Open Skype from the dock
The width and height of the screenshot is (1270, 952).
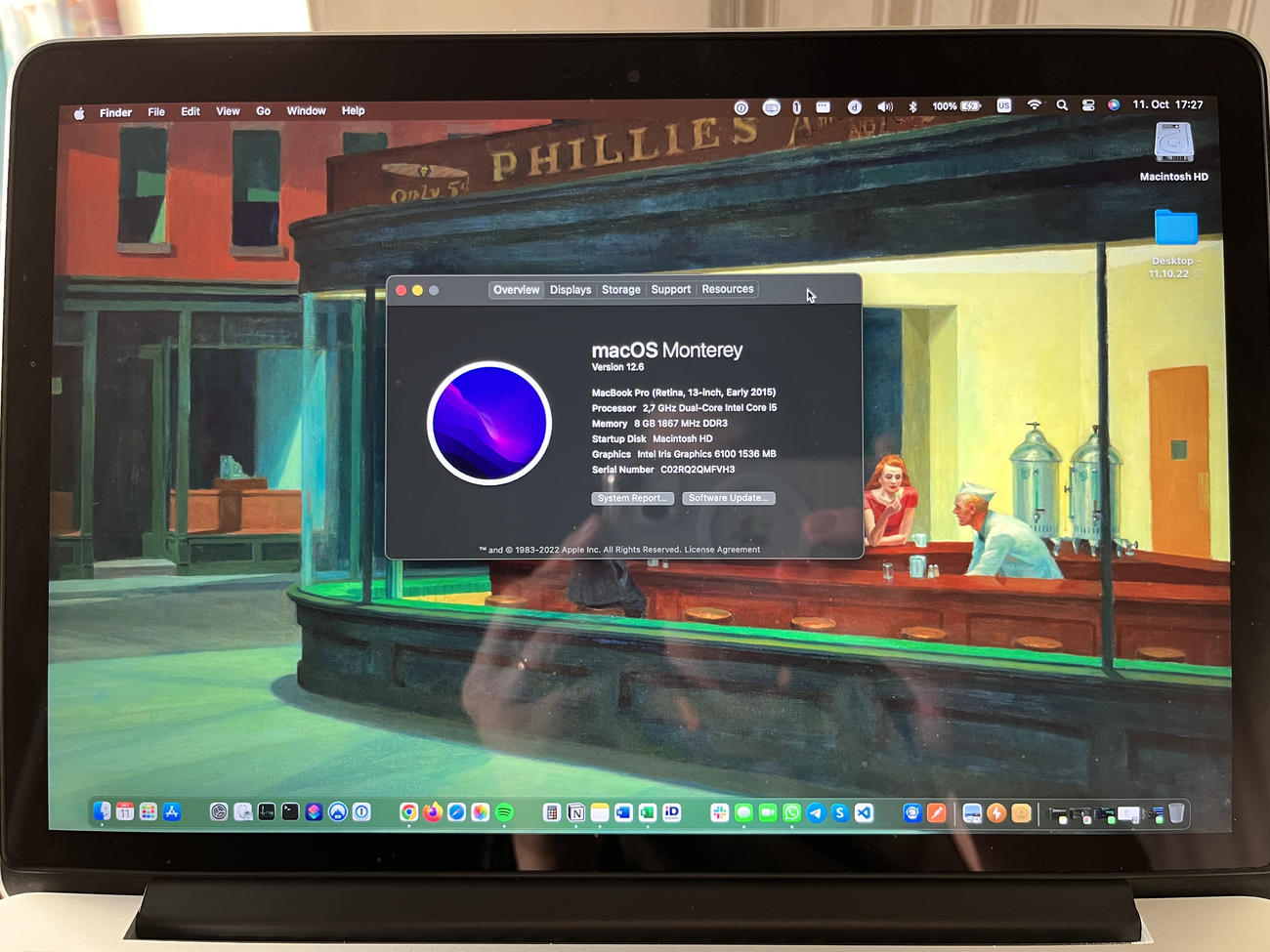pos(840,812)
